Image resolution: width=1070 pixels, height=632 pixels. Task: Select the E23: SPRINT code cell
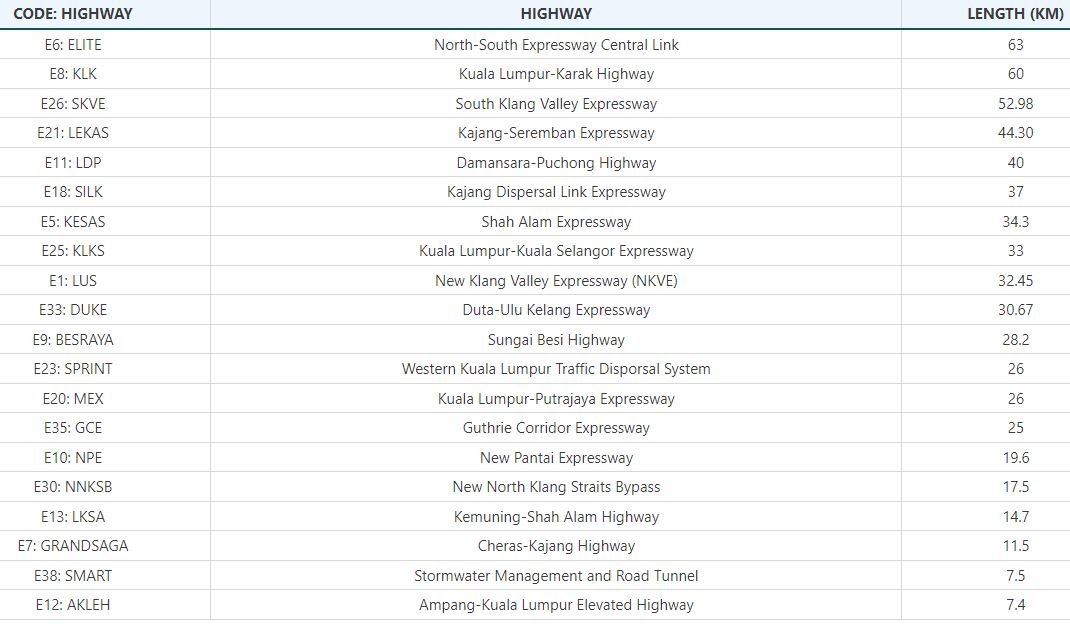click(x=73, y=369)
